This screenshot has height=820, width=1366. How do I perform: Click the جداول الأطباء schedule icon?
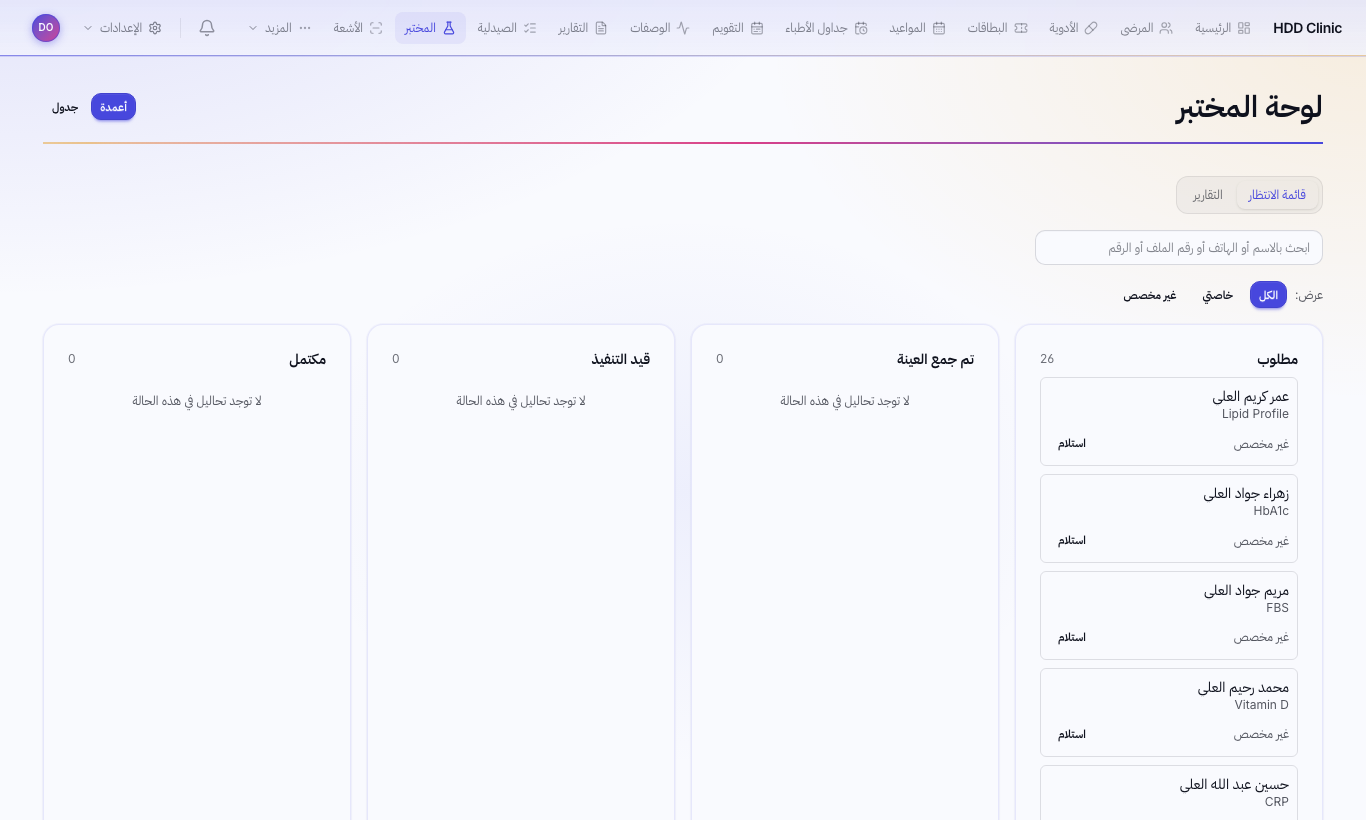tap(861, 28)
